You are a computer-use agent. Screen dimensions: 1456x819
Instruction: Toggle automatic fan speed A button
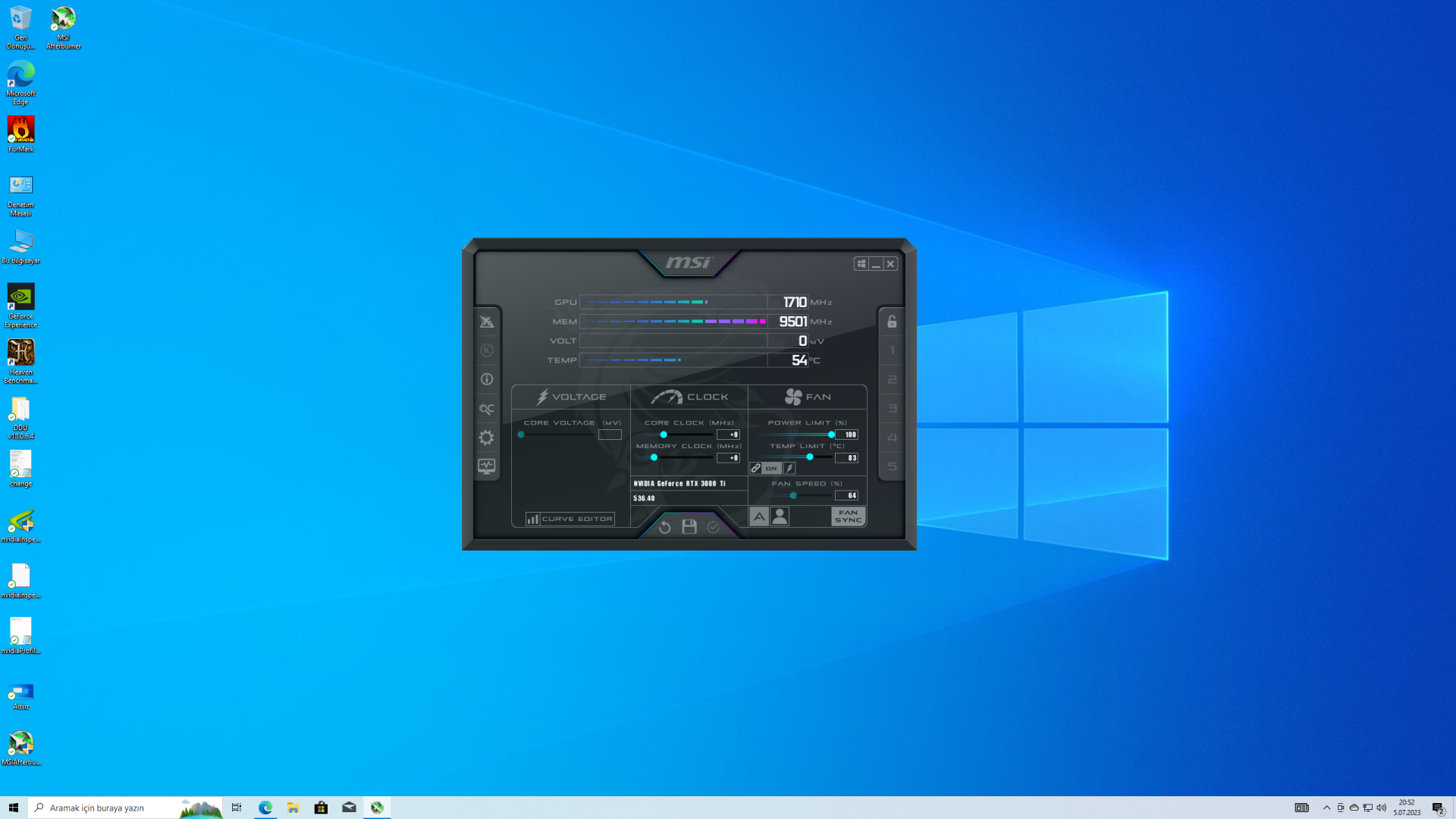[x=758, y=516]
